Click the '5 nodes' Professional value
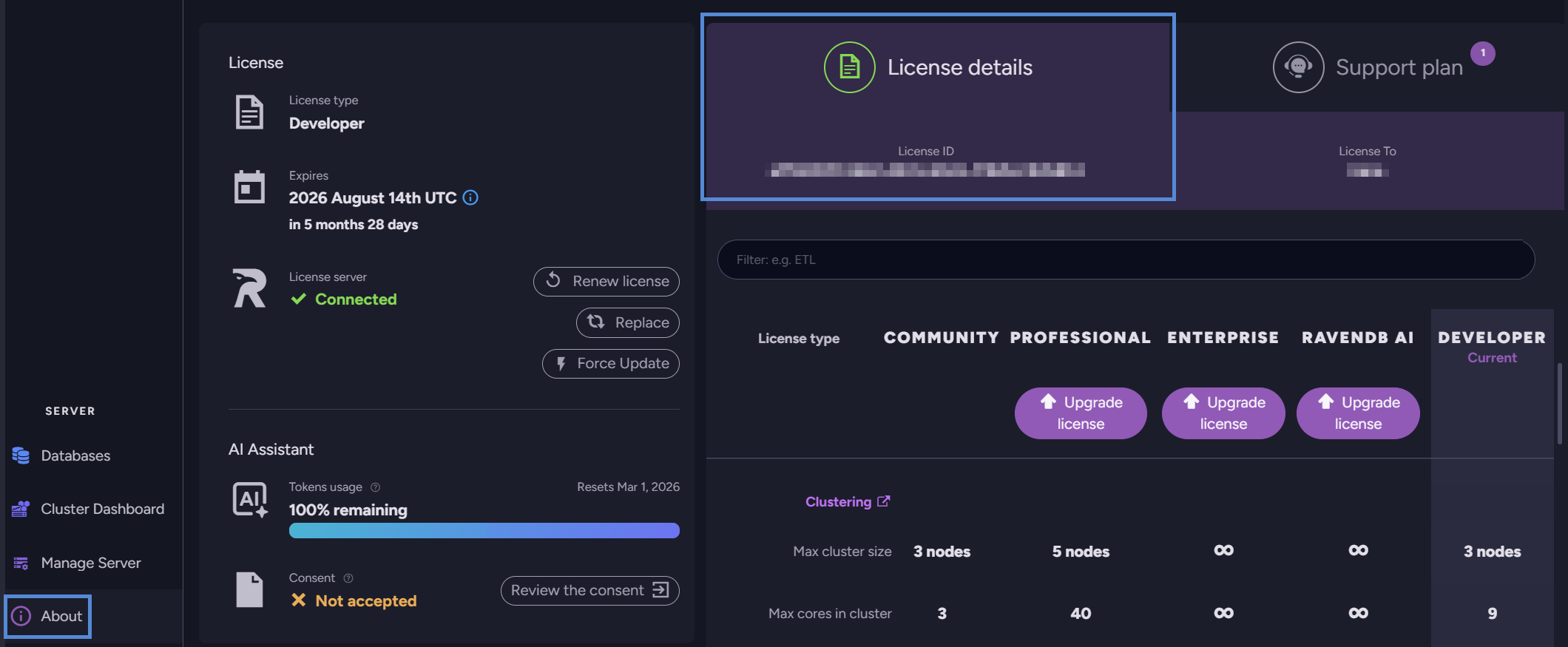1568x647 pixels. (1081, 552)
